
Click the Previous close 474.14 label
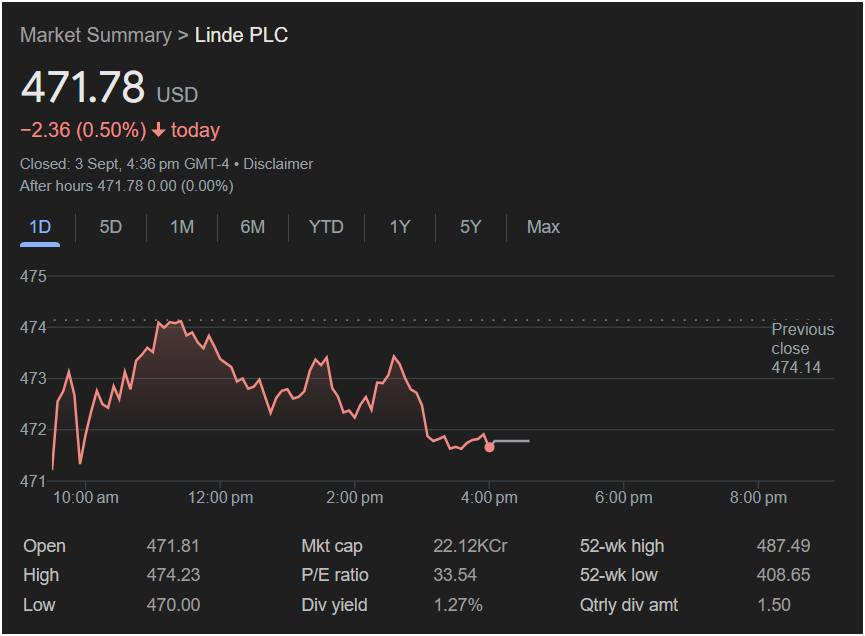point(802,348)
